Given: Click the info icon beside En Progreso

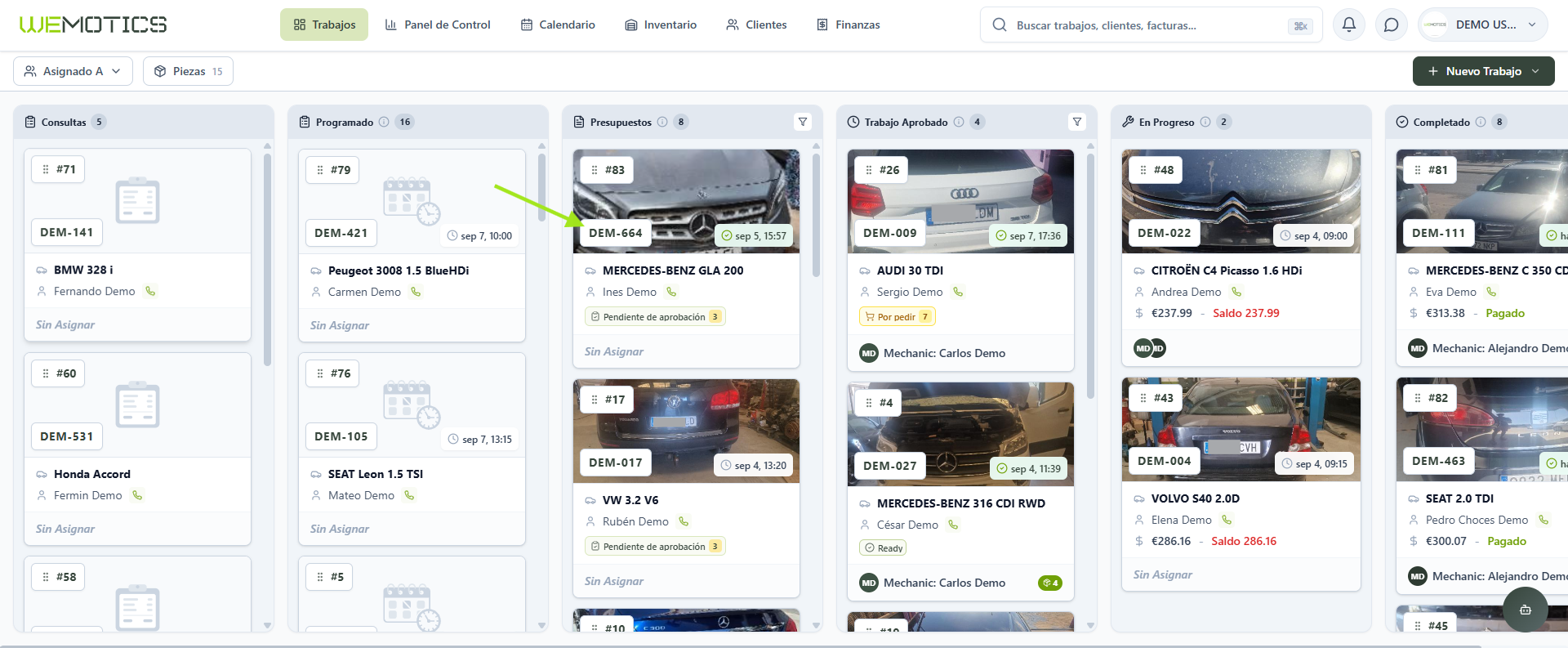Looking at the screenshot, I should point(1205,122).
